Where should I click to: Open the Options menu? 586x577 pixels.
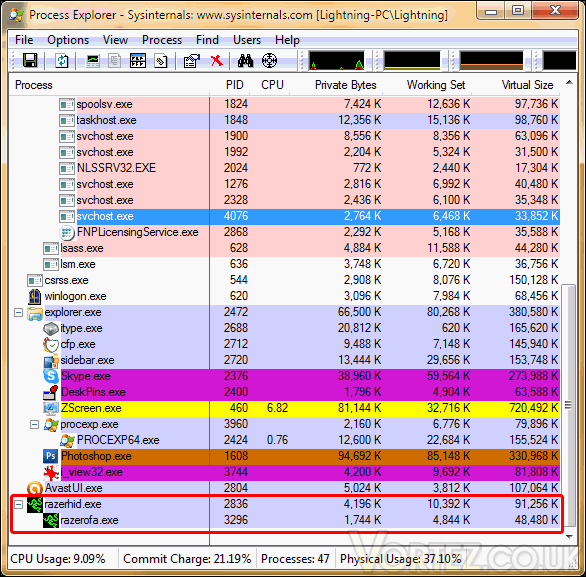[68, 40]
